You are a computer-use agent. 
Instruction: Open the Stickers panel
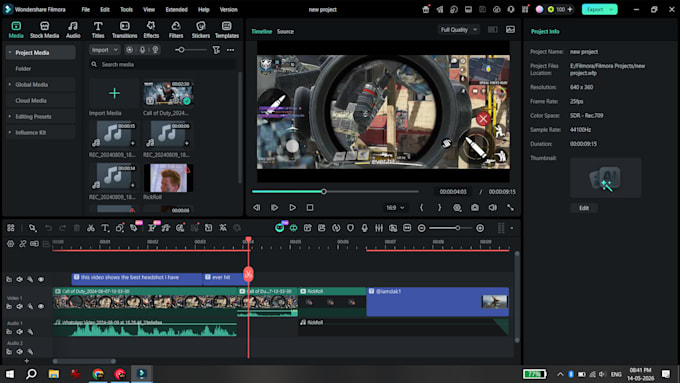(200, 30)
